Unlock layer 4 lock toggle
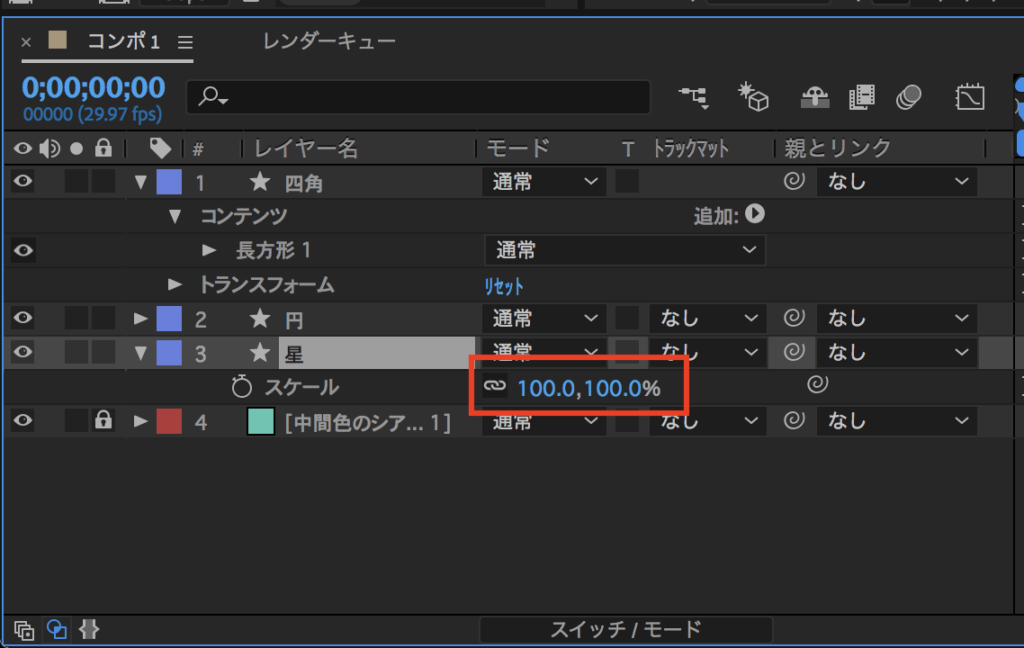This screenshot has height=648, width=1024. 103,419
